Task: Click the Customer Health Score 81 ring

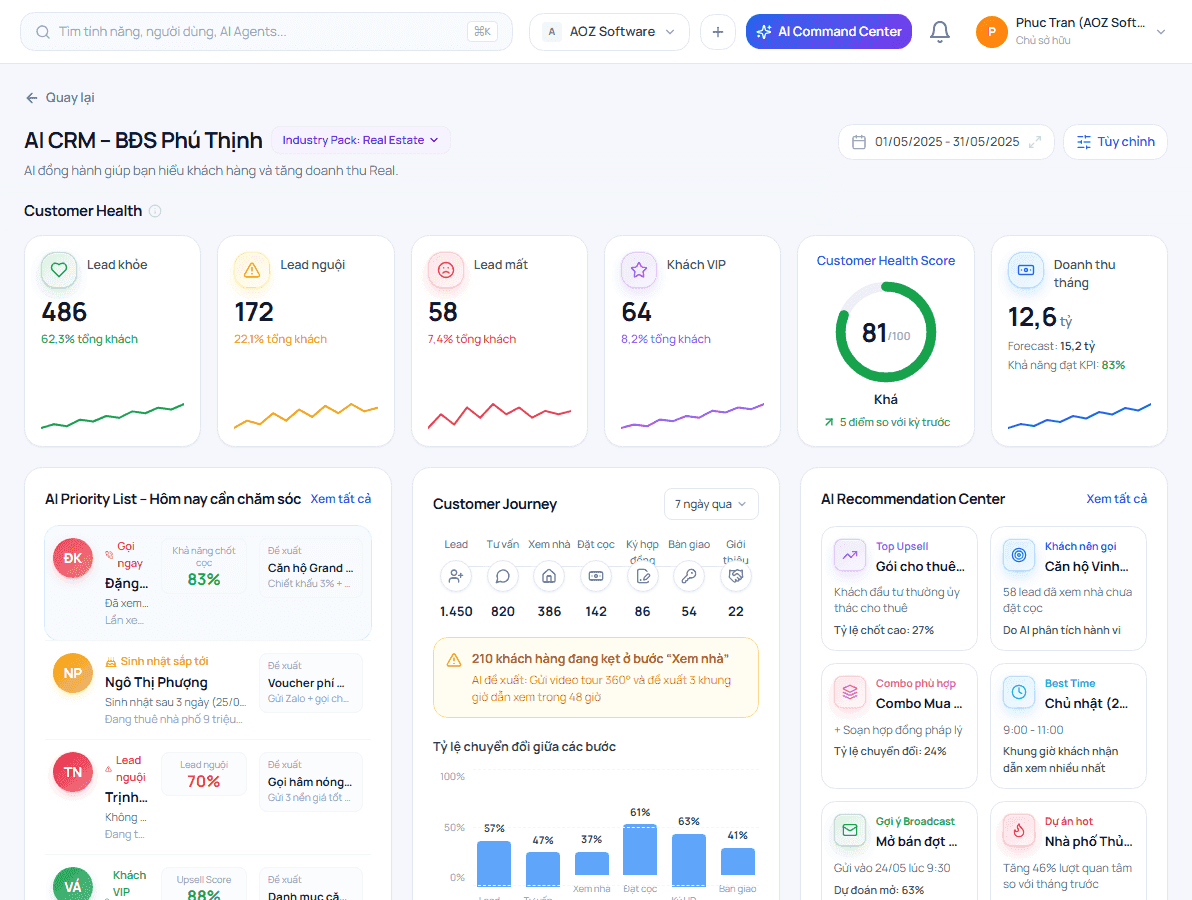Action: (x=886, y=332)
